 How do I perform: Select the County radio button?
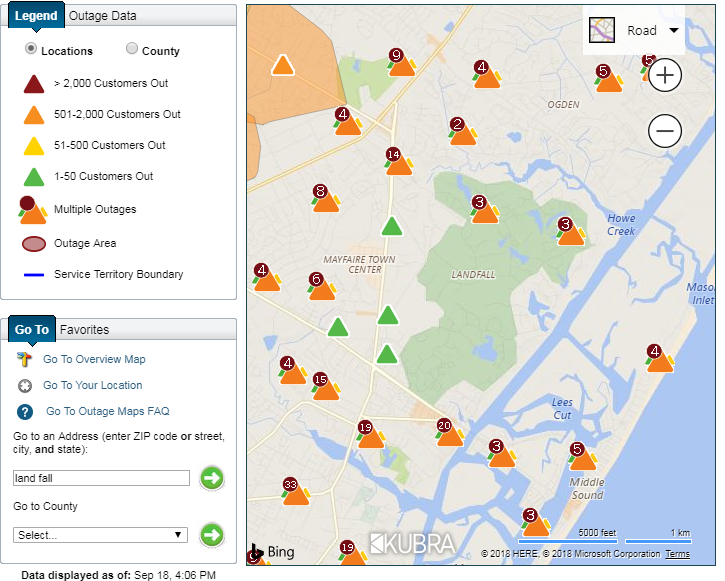pos(132,49)
